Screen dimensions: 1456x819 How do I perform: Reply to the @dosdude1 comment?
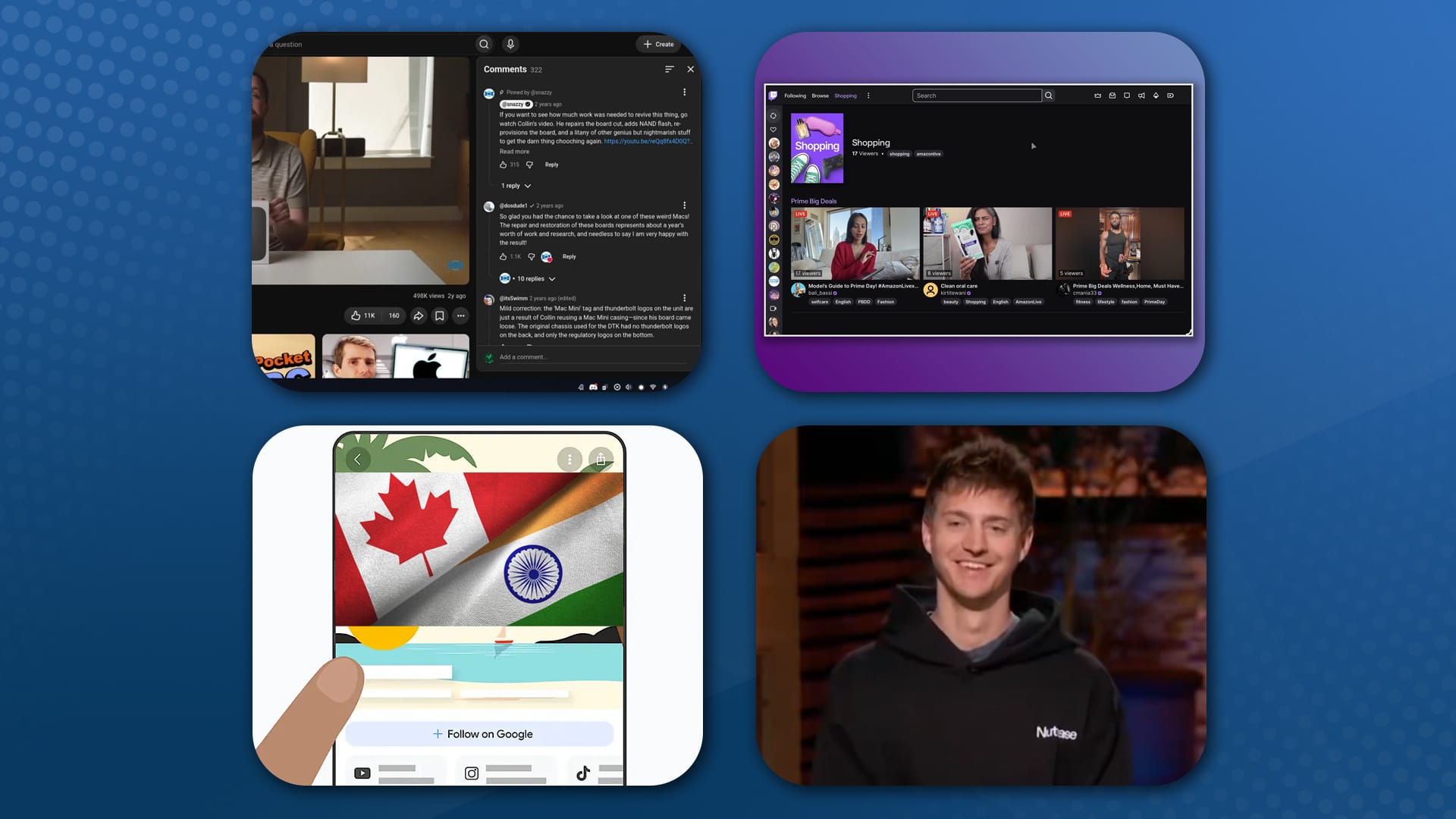569,256
